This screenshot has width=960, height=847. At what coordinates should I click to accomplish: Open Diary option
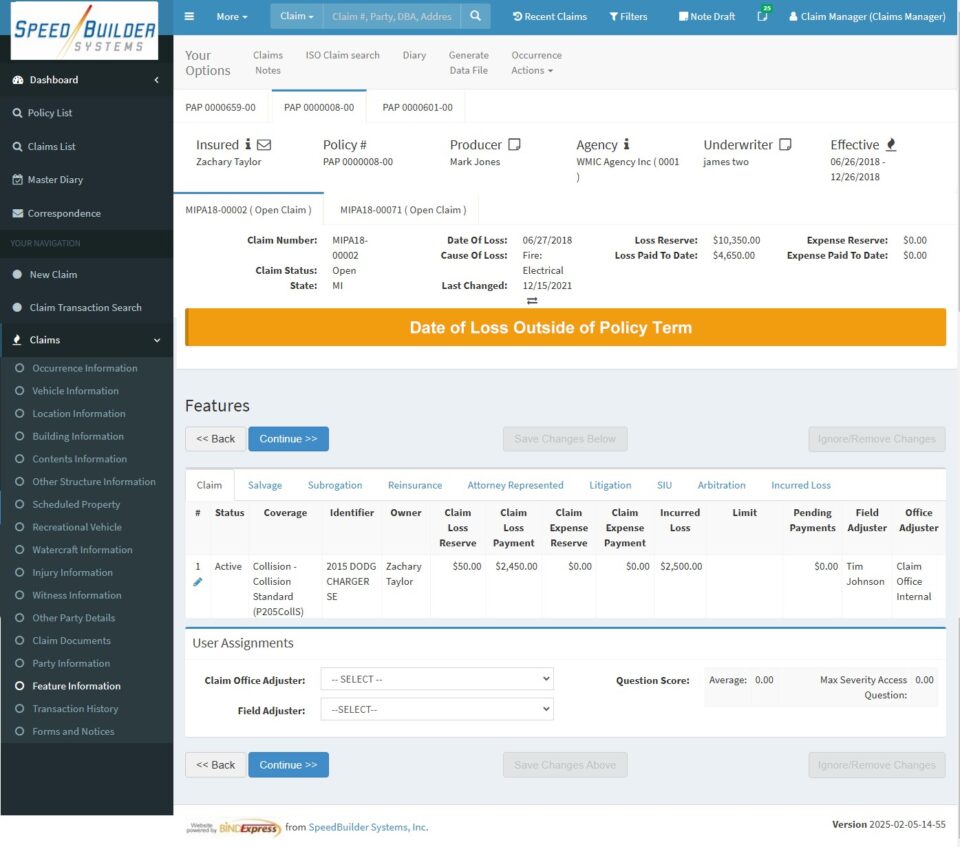click(414, 55)
